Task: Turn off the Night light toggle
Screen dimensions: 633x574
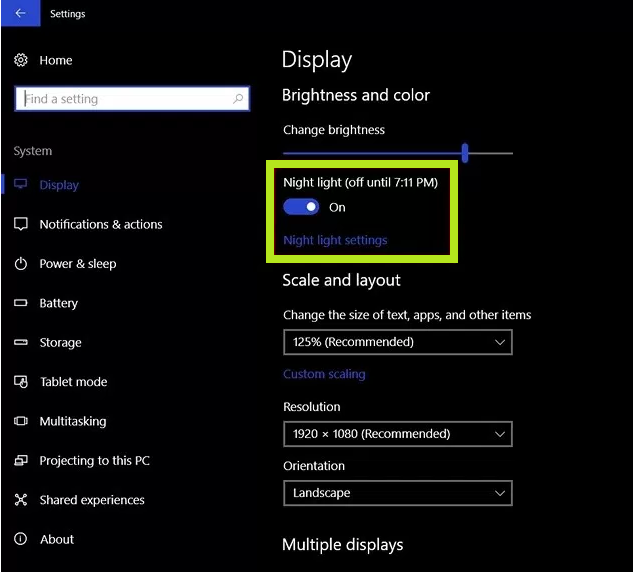Action: 301,207
